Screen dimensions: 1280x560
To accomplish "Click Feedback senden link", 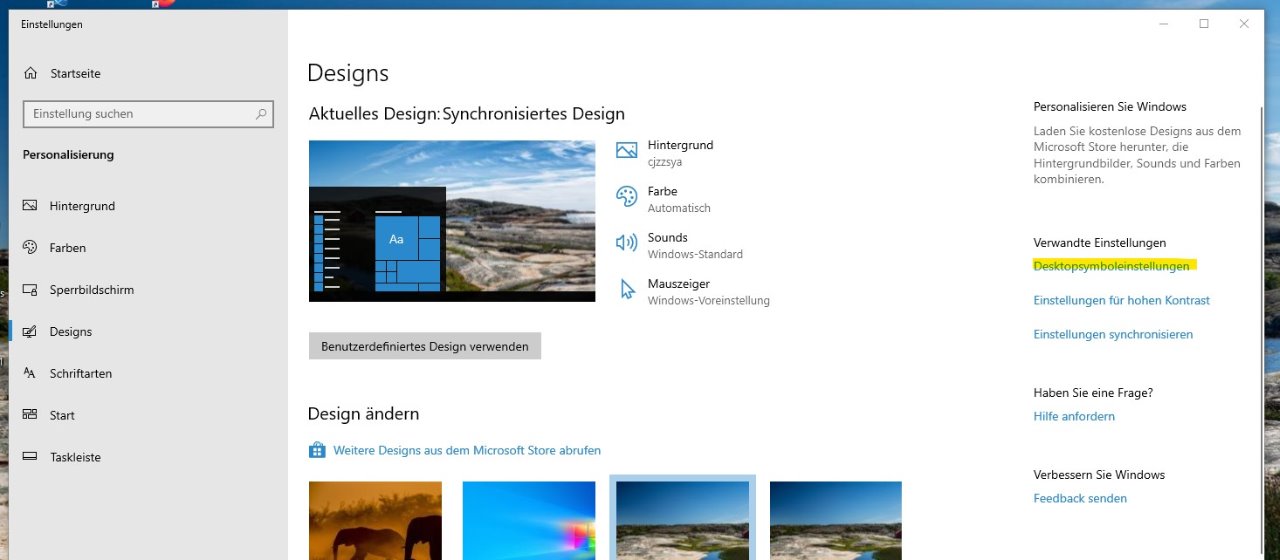I will coord(1080,498).
